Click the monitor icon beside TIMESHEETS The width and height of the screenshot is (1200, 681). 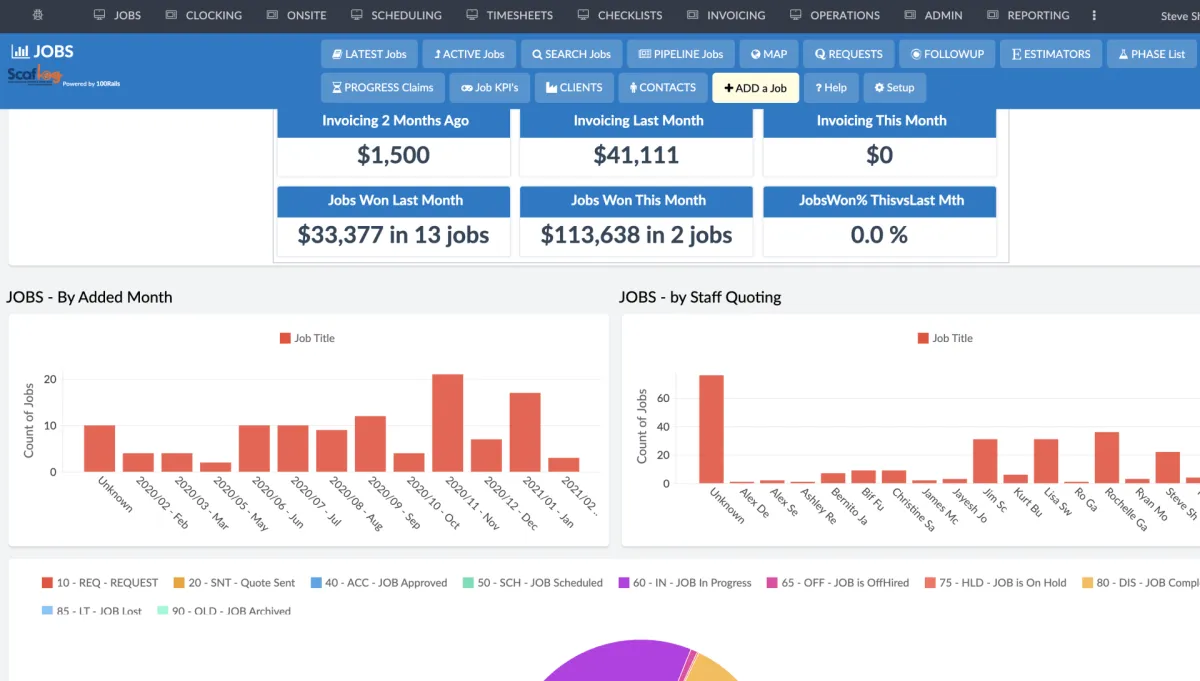(x=471, y=16)
